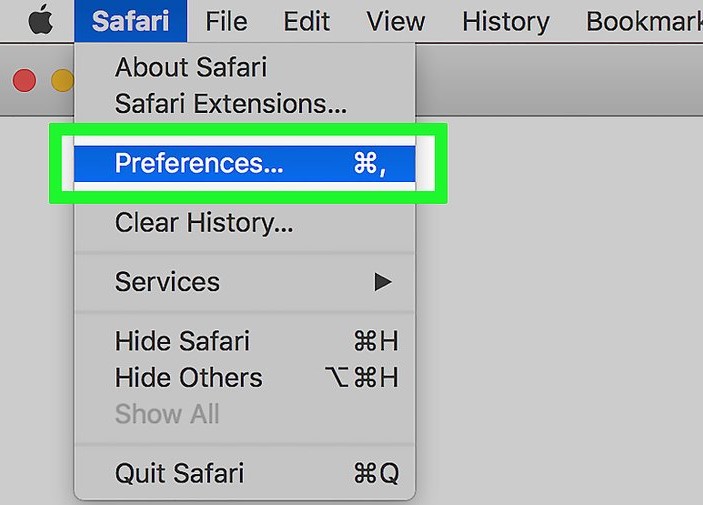
Task: Click the red close window button
Action: 23,81
